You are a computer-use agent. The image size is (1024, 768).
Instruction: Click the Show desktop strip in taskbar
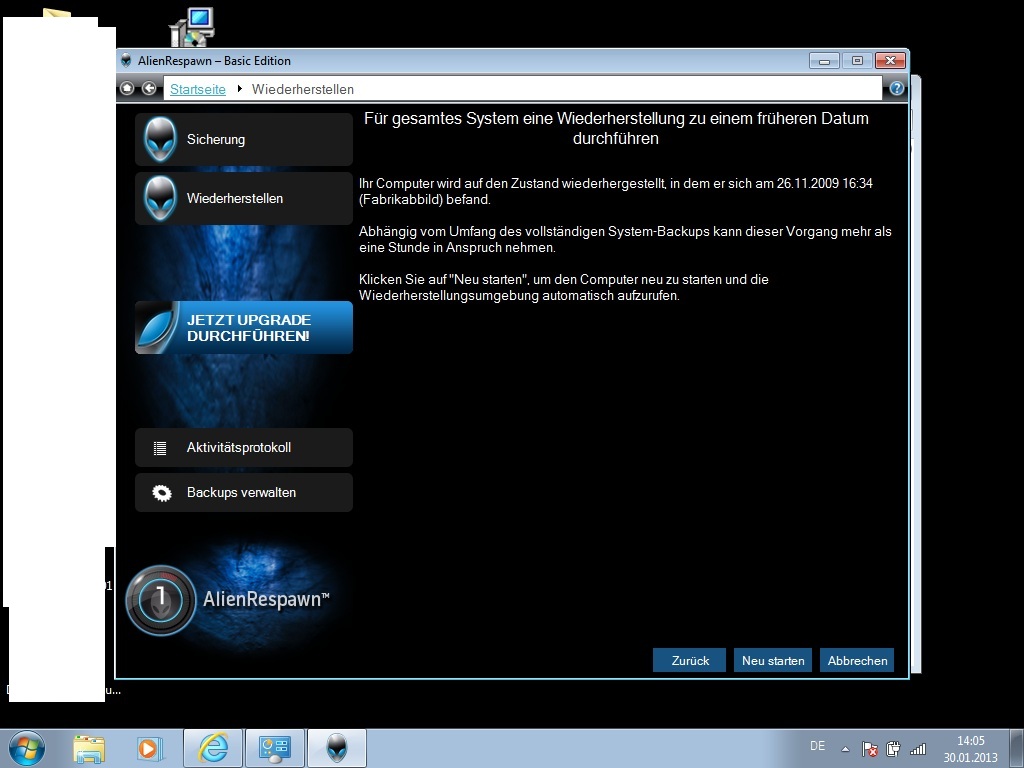pos(1017,748)
